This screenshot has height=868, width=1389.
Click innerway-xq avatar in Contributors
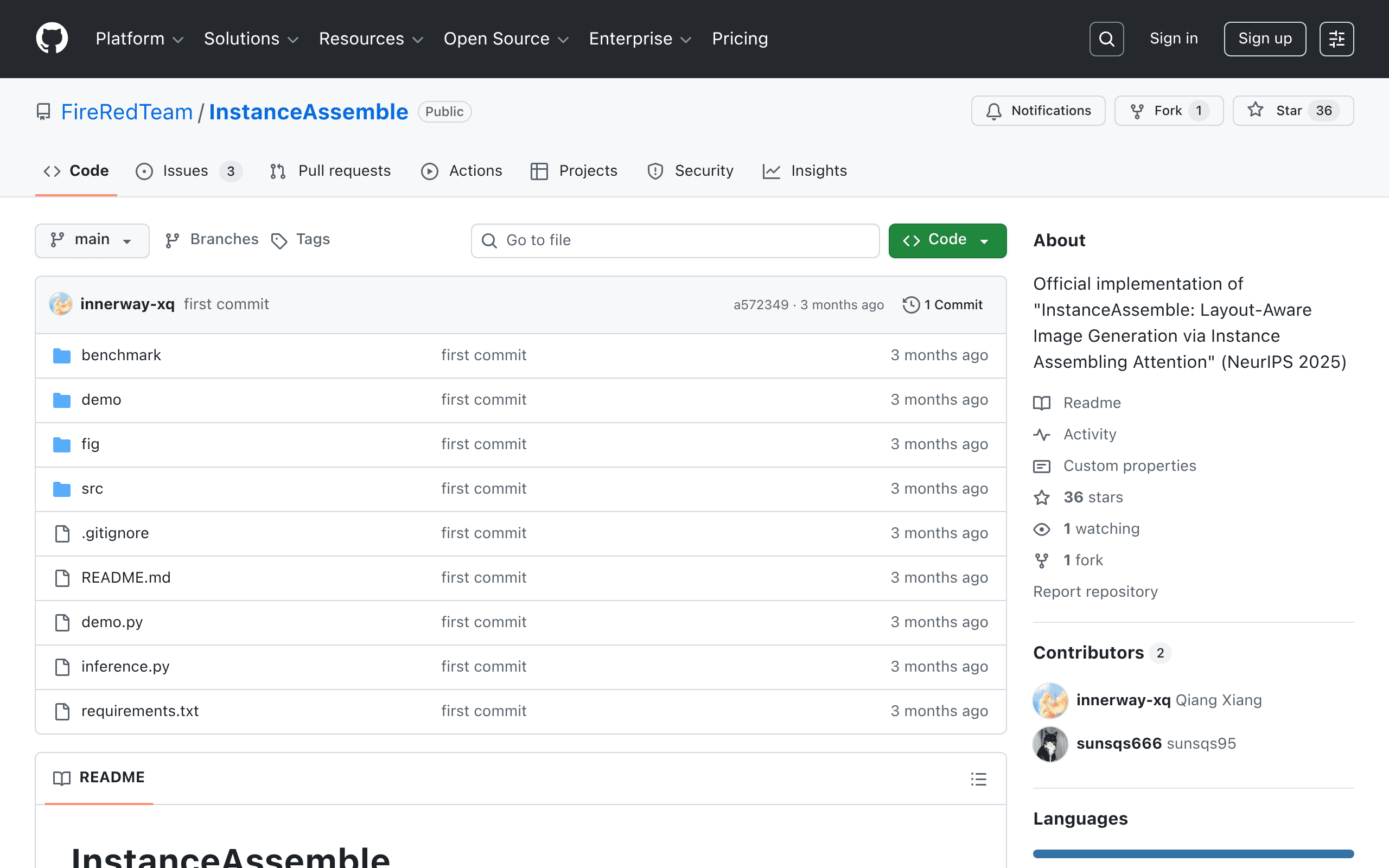click(1050, 700)
